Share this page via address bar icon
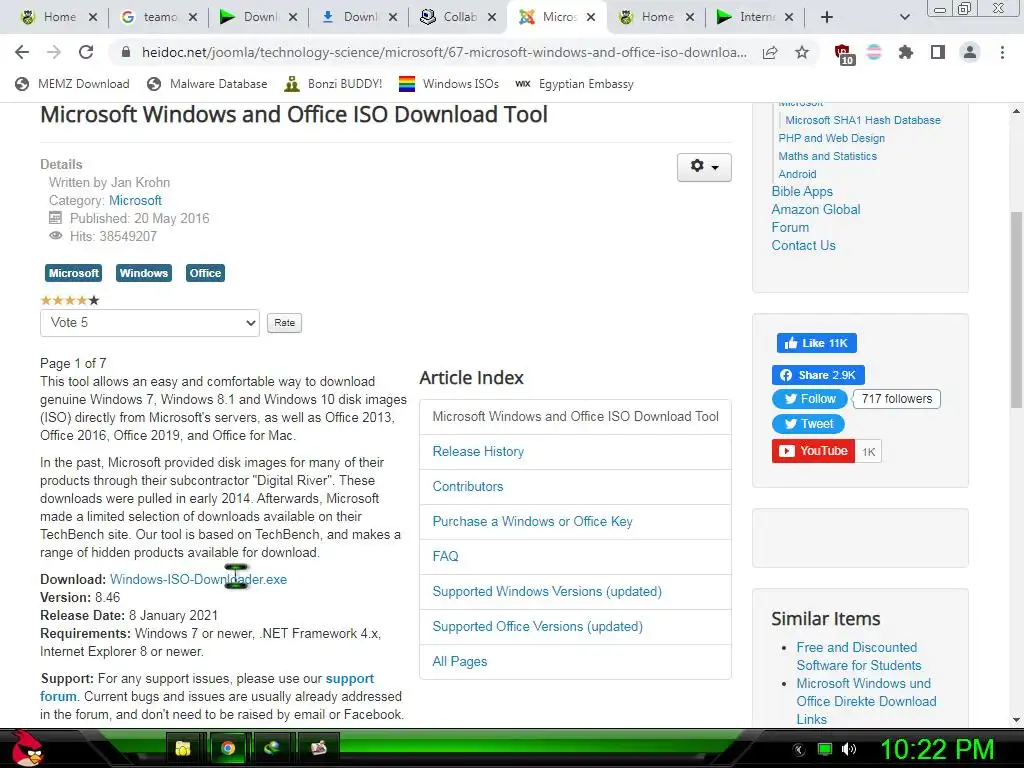Image resolution: width=1024 pixels, height=768 pixels. coord(770,52)
